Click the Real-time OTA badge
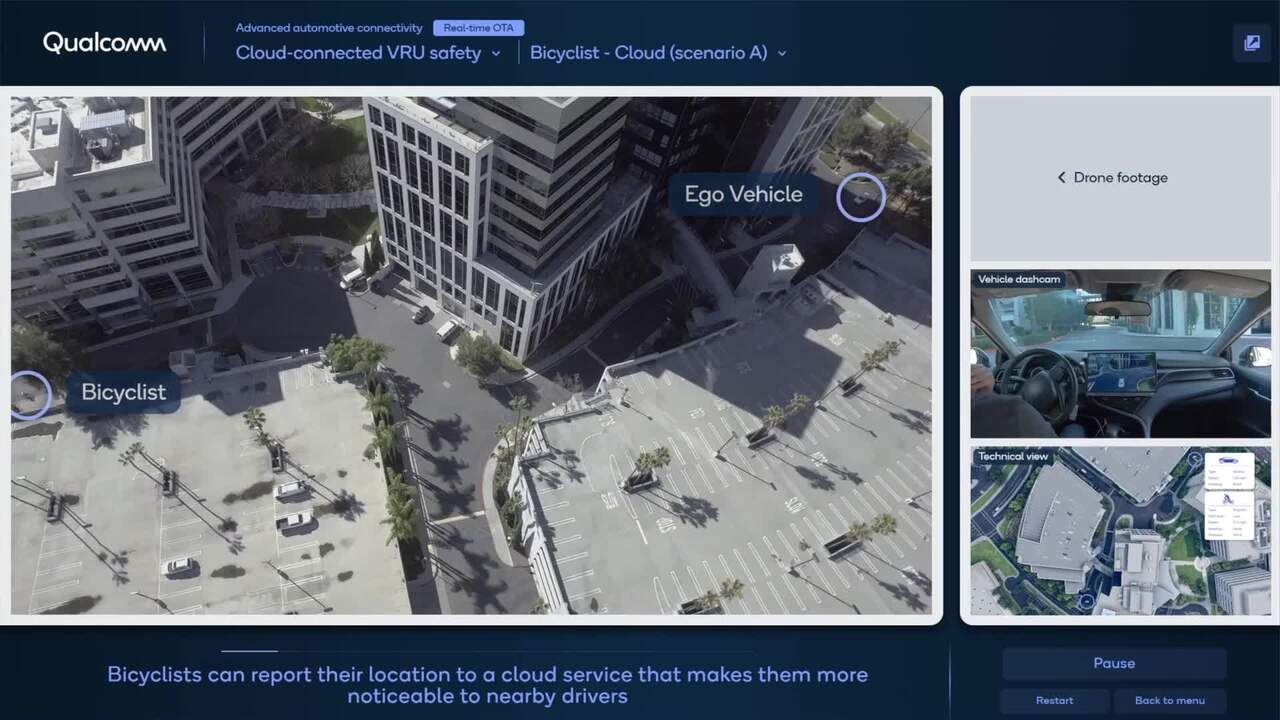 [478, 28]
